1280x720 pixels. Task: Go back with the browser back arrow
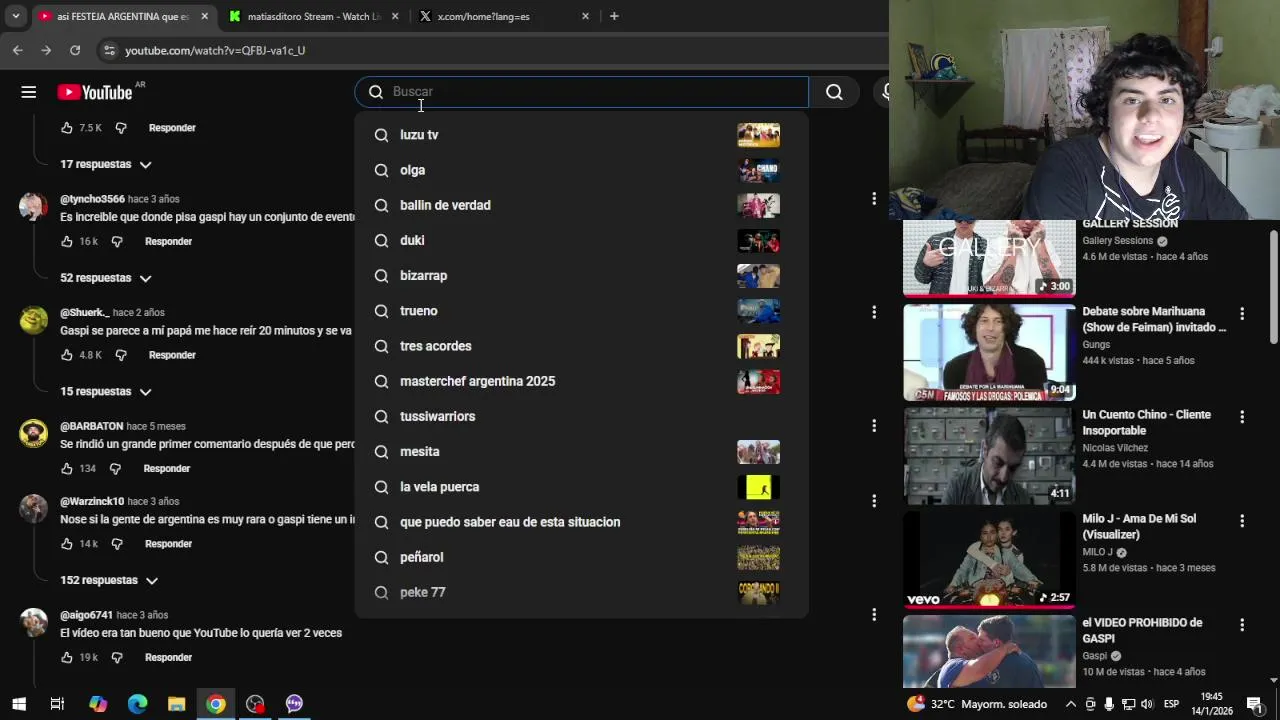click(18, 50)
